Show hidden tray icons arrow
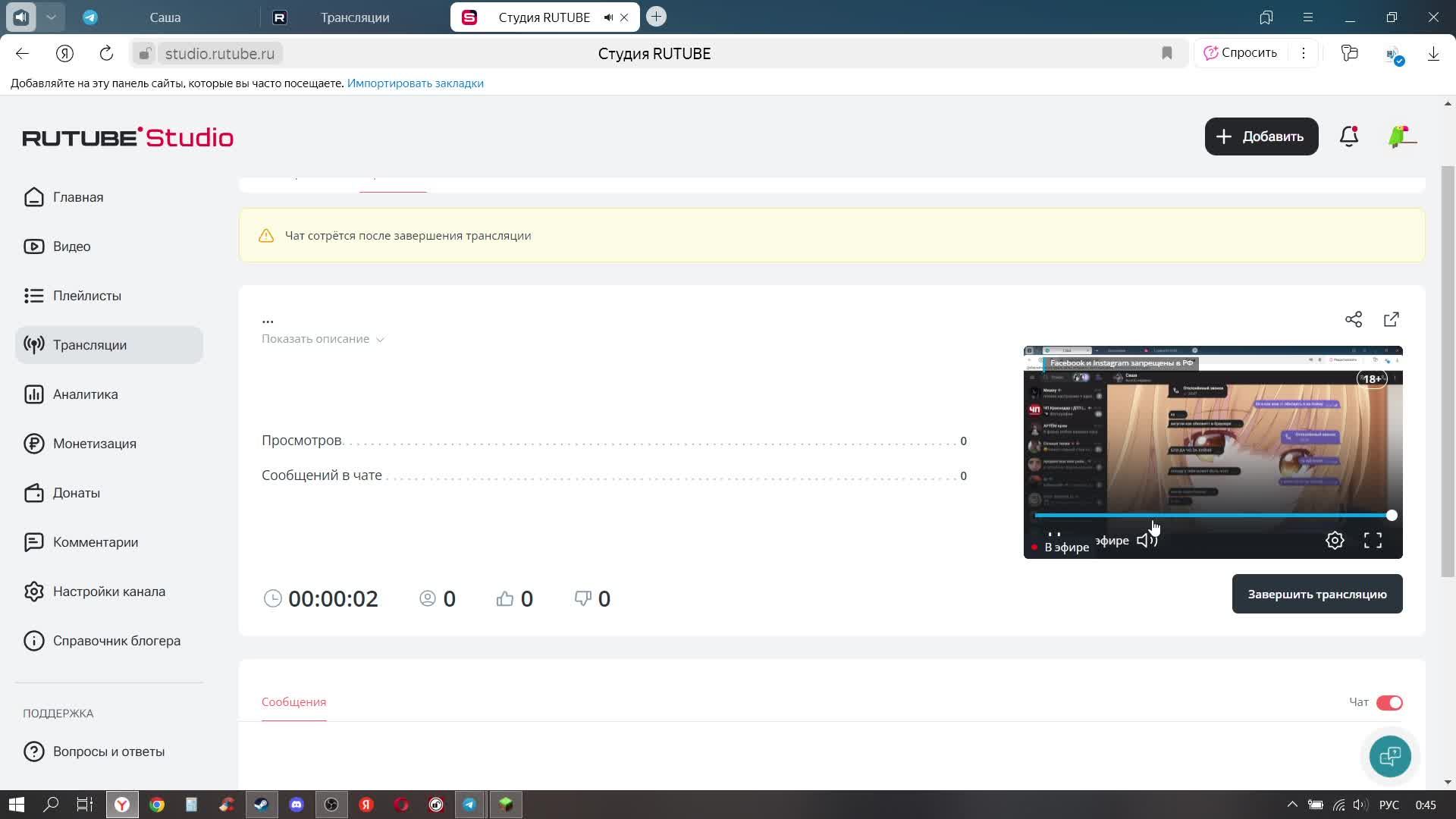 click(1292, 805)
